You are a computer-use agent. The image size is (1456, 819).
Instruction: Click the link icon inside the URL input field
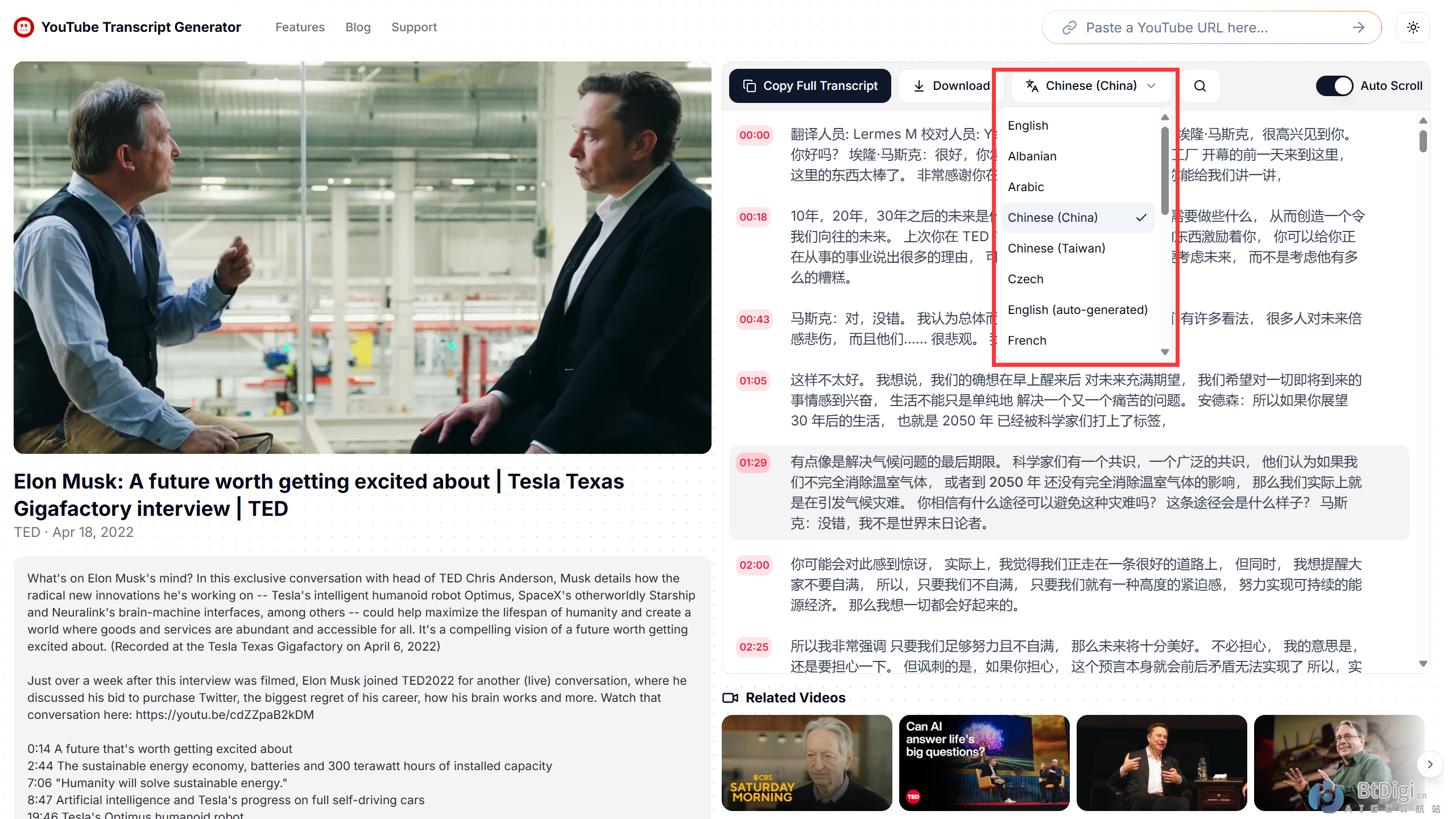[1069, 27]
